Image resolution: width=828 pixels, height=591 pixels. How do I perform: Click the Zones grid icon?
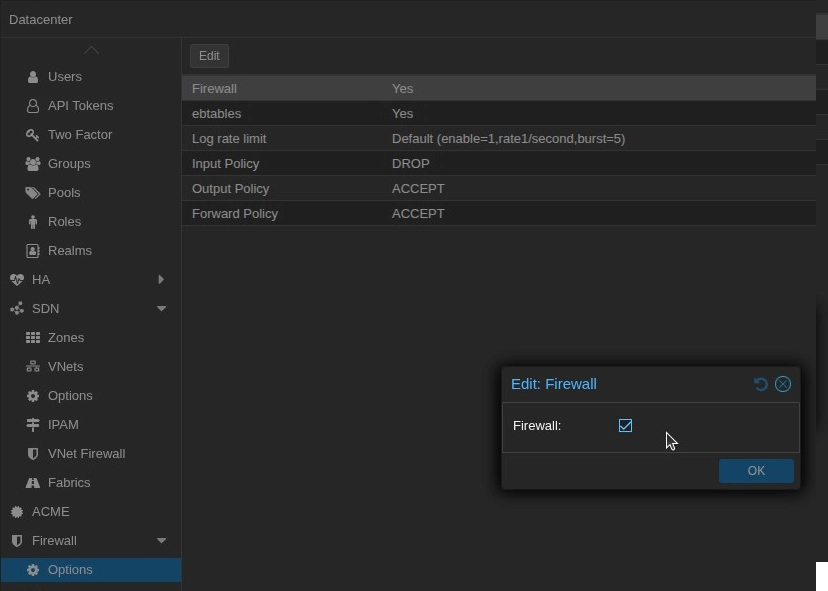(x=33, y=338)
